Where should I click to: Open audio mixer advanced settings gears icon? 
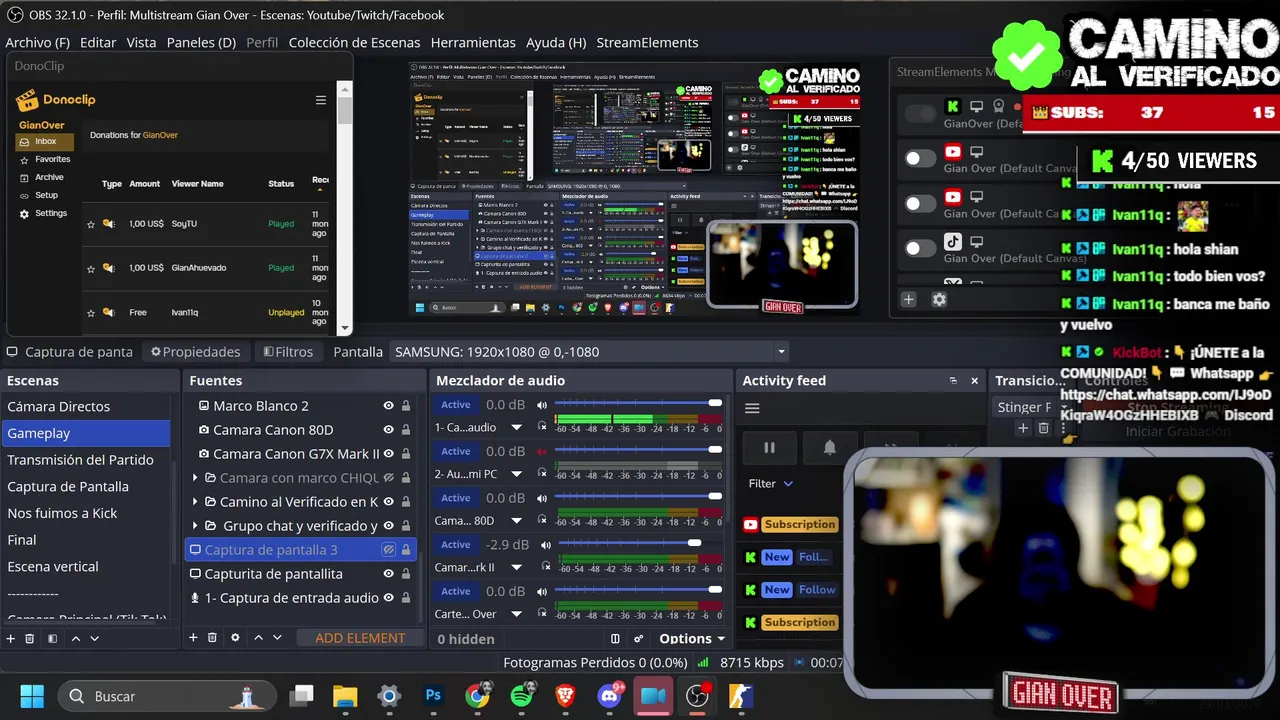tap(639, 638)
